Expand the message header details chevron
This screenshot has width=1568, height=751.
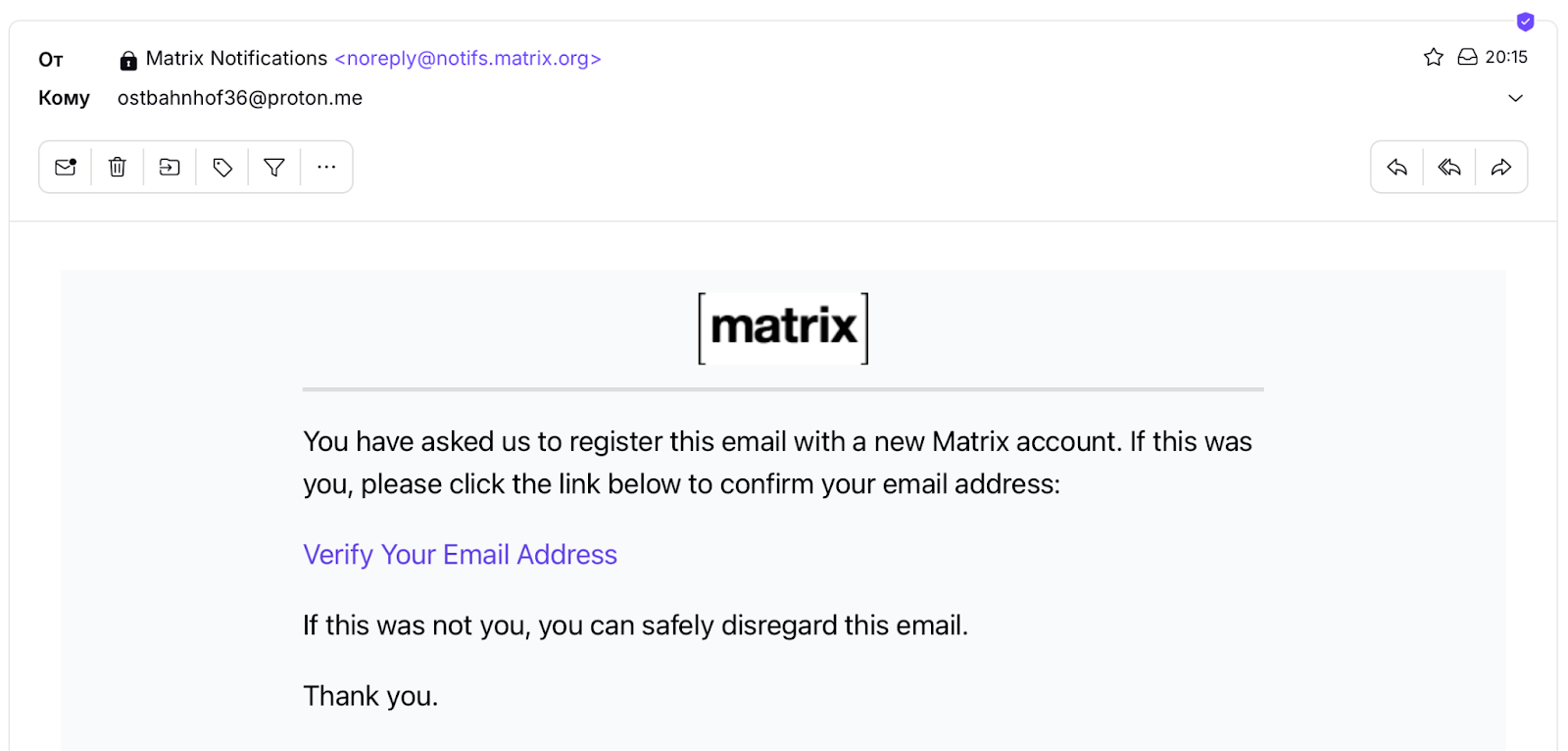pos(1515,98)
